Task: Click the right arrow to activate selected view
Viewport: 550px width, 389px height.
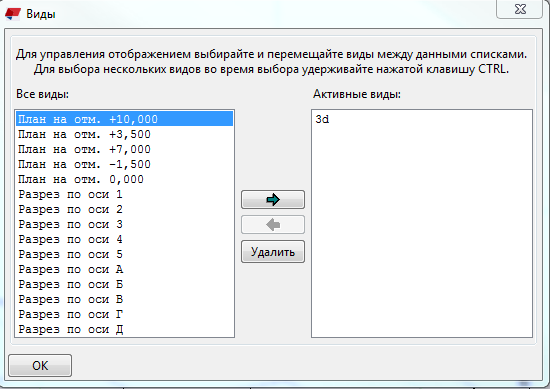Action: 273,200
